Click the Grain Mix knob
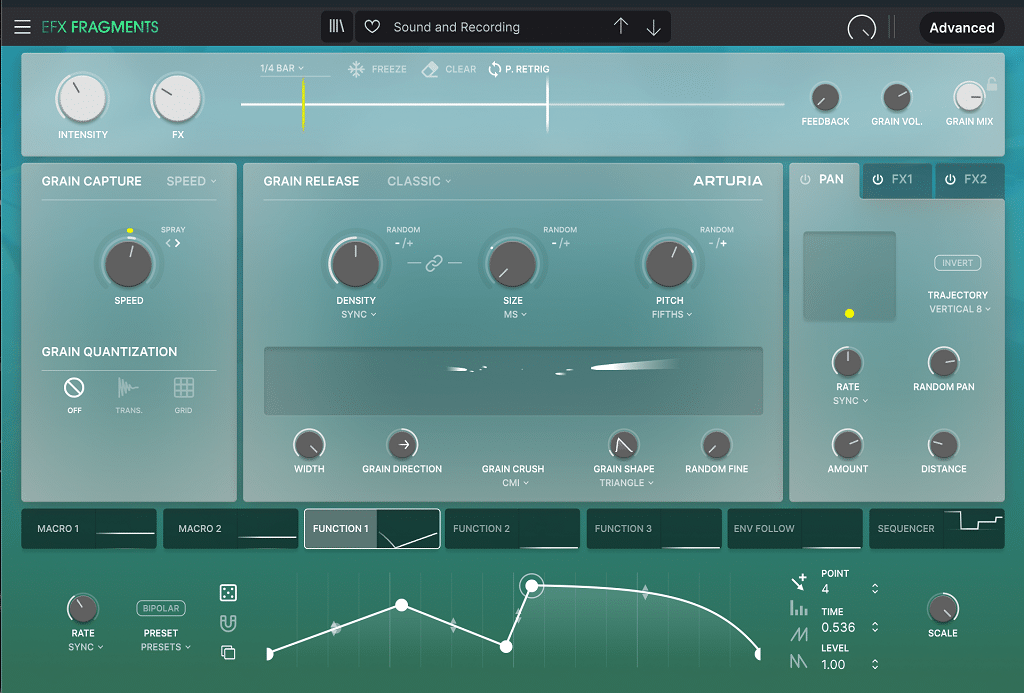This screenshot has width=1024, height=693. coord(969,97)
